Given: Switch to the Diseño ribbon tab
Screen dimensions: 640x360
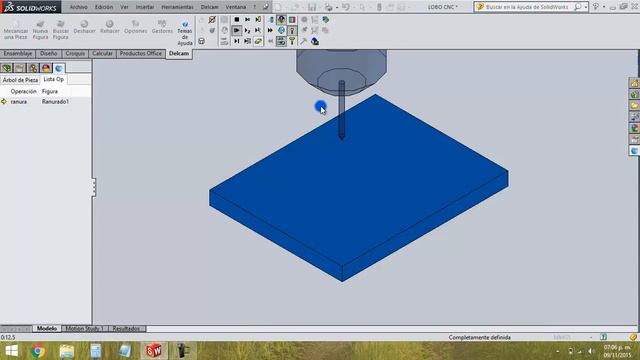Looking at the screenshot, I should 49,53.
